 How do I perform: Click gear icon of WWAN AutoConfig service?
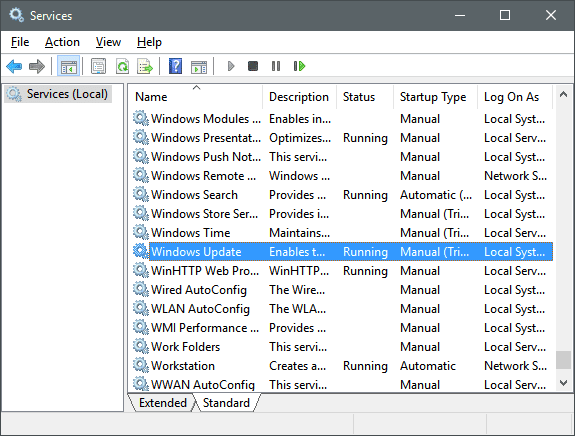[140, 384]
